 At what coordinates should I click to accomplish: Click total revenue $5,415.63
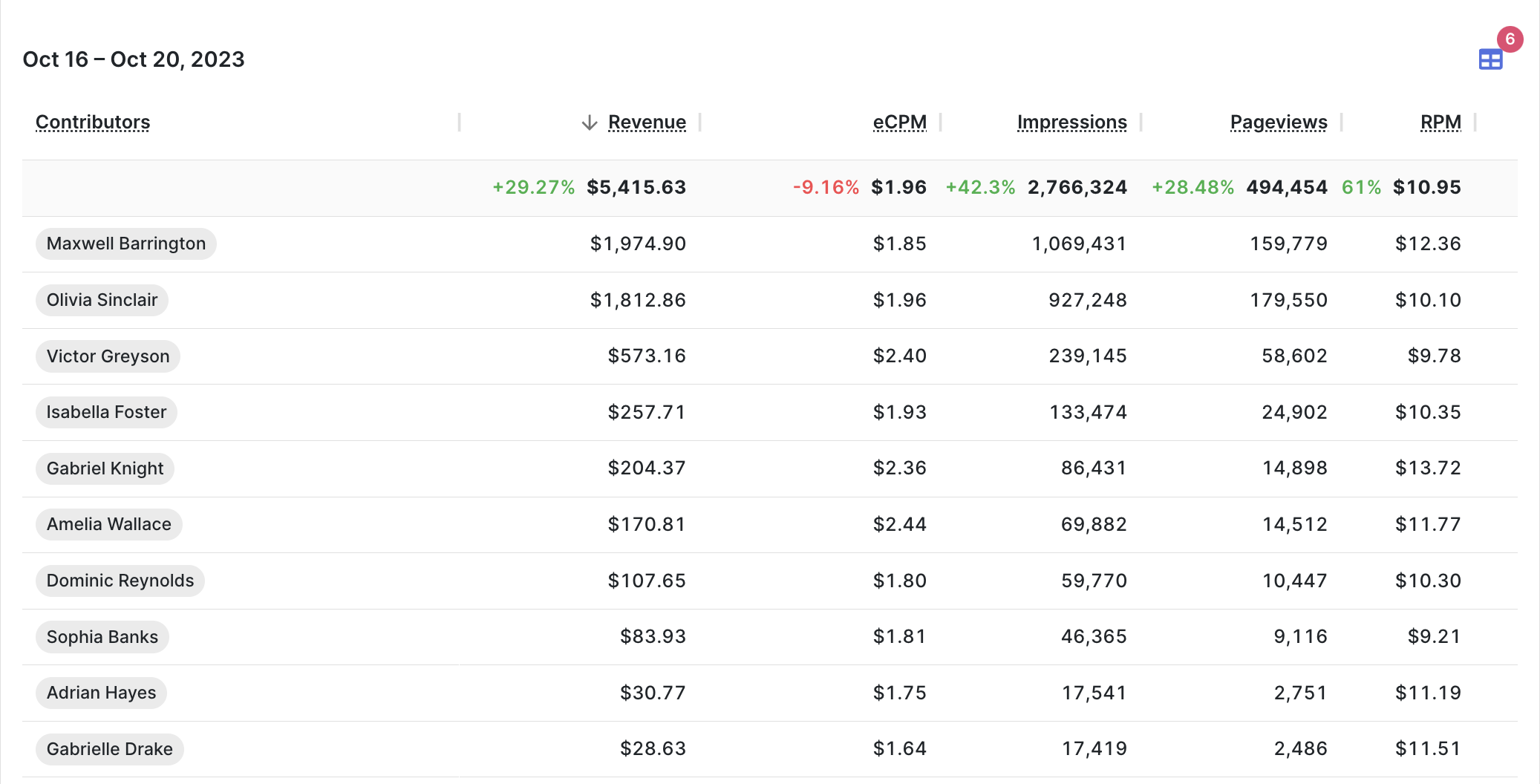point(636,187)
